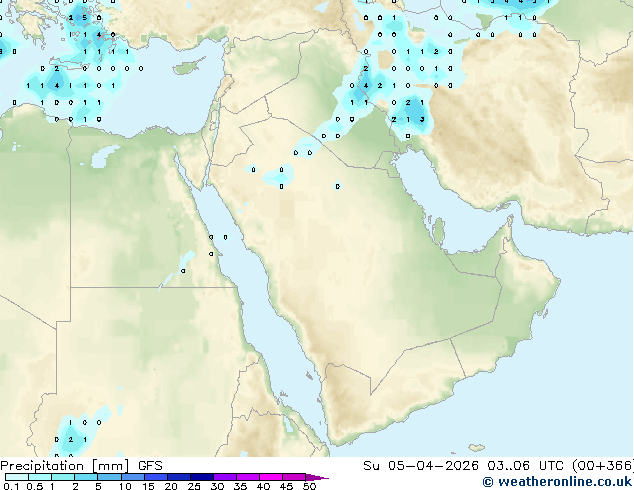634x490 pixels.
Task: Pick the 5–10 mm blue legend swatch
Action: 109,477
